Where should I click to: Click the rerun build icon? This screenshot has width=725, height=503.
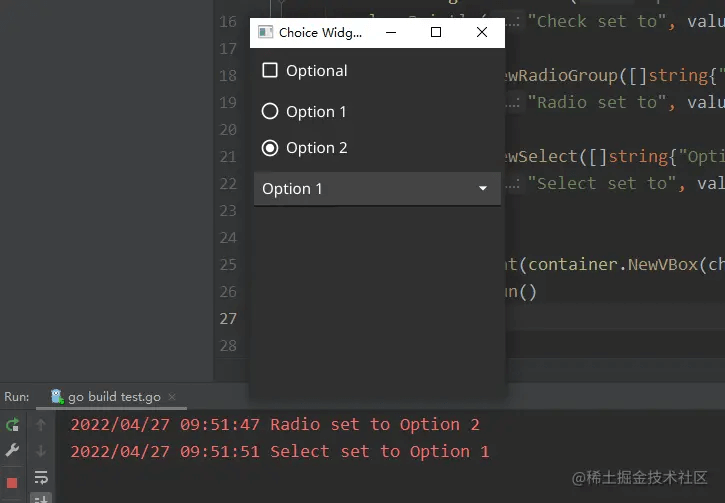click(13, 425)
